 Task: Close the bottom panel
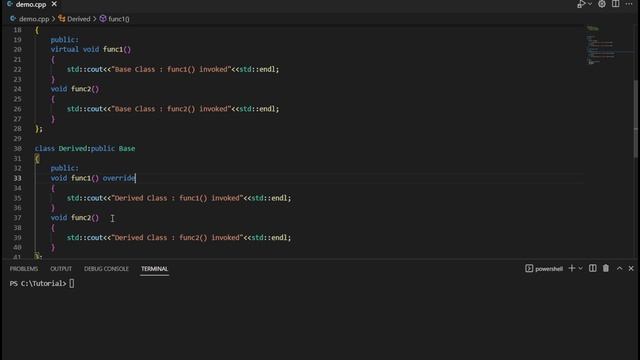pyautogui.click(x=631, y=268)
